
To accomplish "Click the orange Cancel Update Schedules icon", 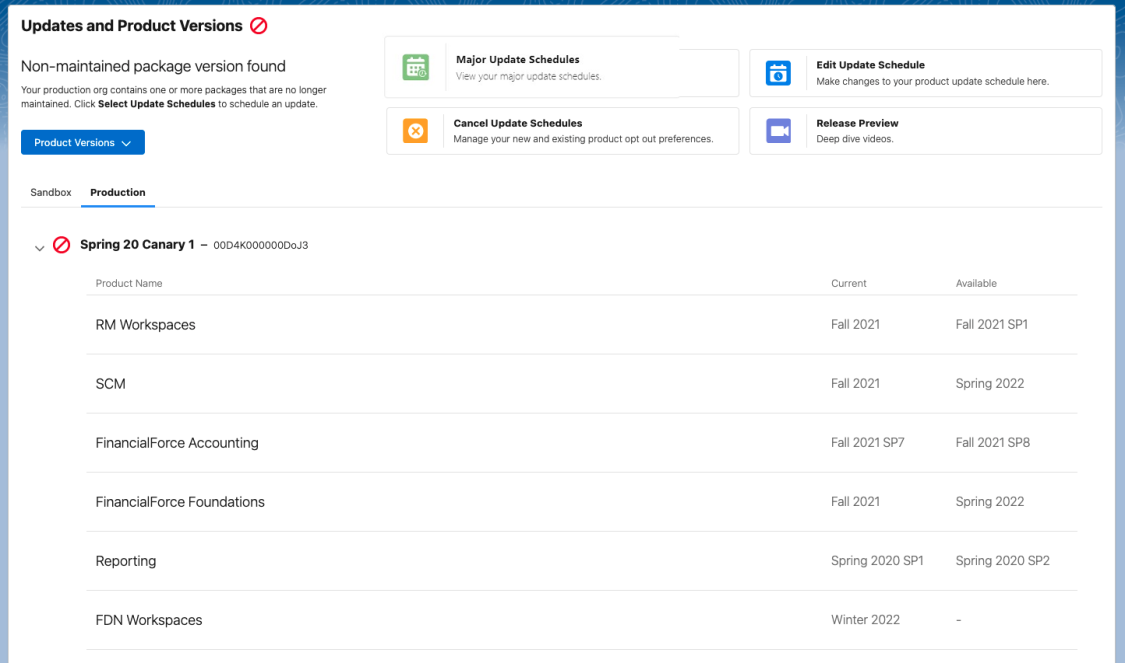I will (415, 131).
